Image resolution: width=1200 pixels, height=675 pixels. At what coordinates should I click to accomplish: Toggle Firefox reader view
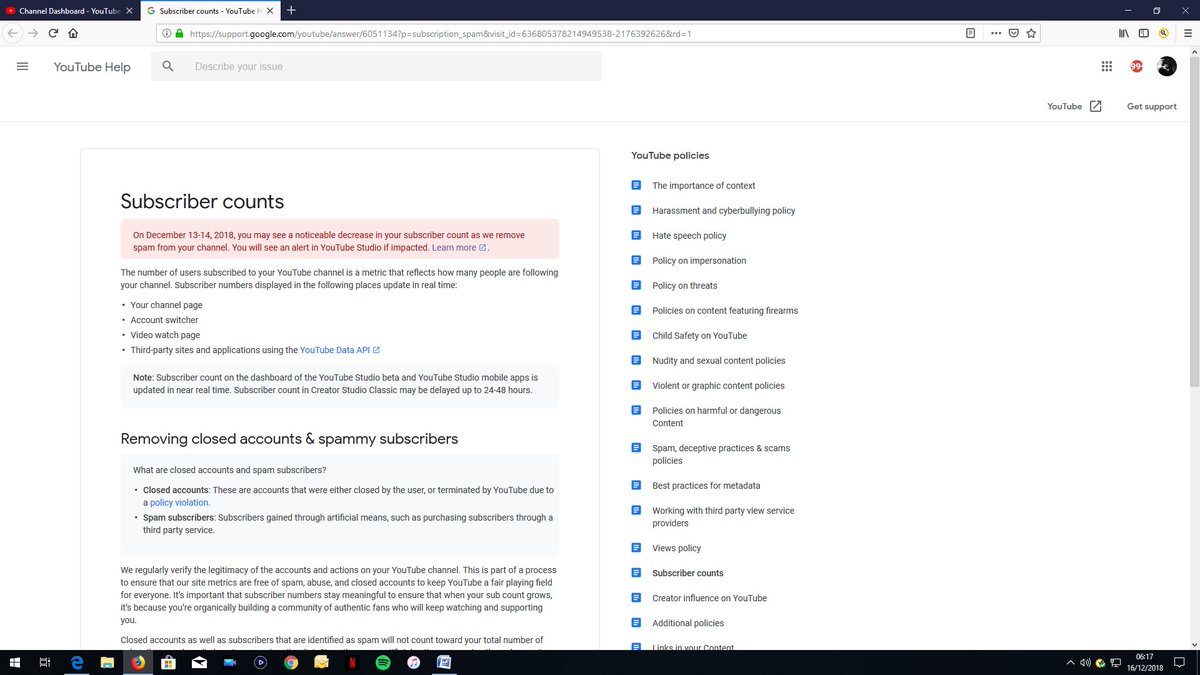pos(970,33)
